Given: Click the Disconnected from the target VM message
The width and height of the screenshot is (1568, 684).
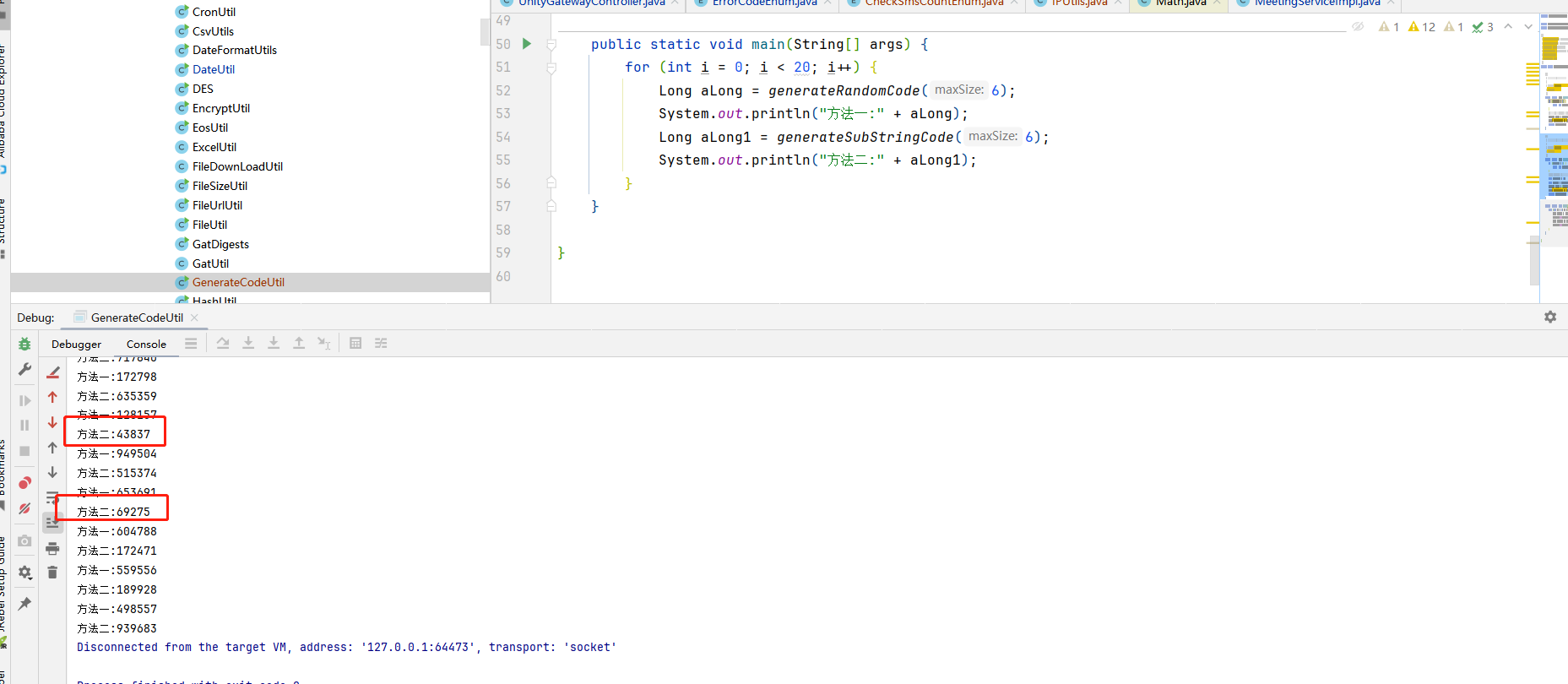Looking at the screenshot, I should tap(346, 647).
